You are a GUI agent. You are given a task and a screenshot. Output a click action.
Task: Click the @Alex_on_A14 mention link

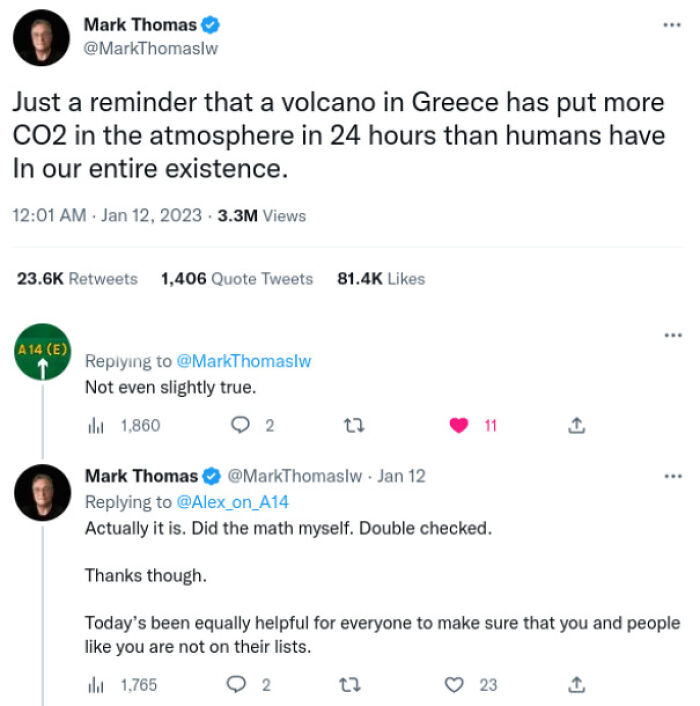pos(233,502)
